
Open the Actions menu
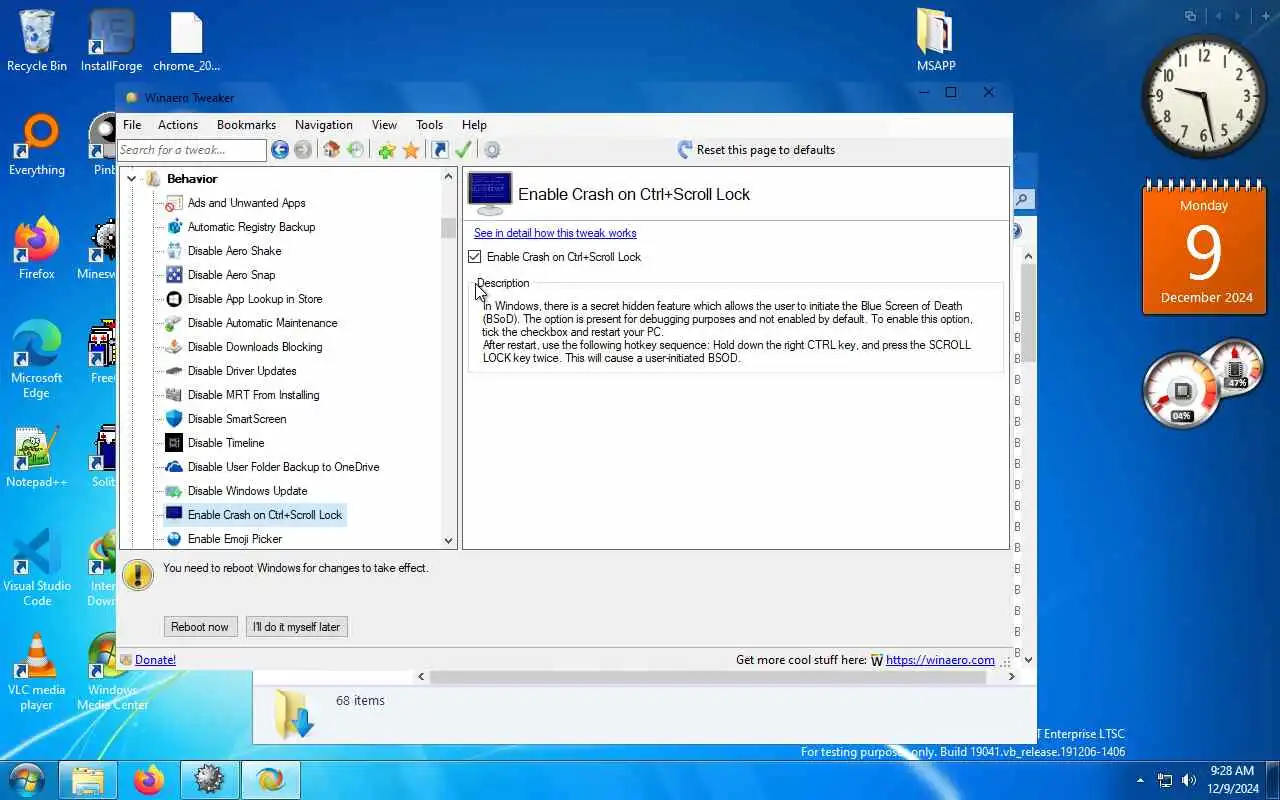[x=178, y=125]
